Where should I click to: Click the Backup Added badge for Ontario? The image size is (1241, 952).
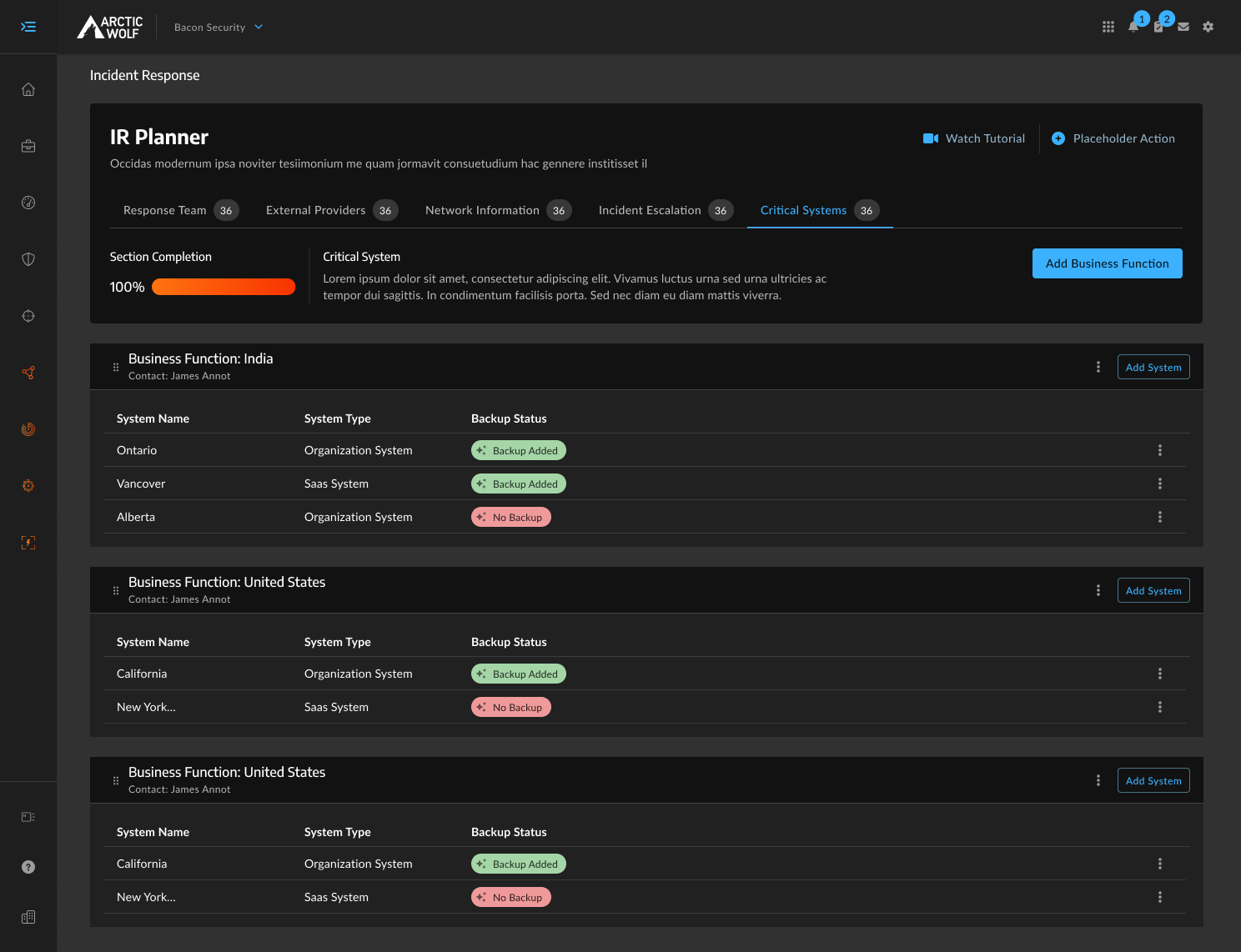[519, 450]
